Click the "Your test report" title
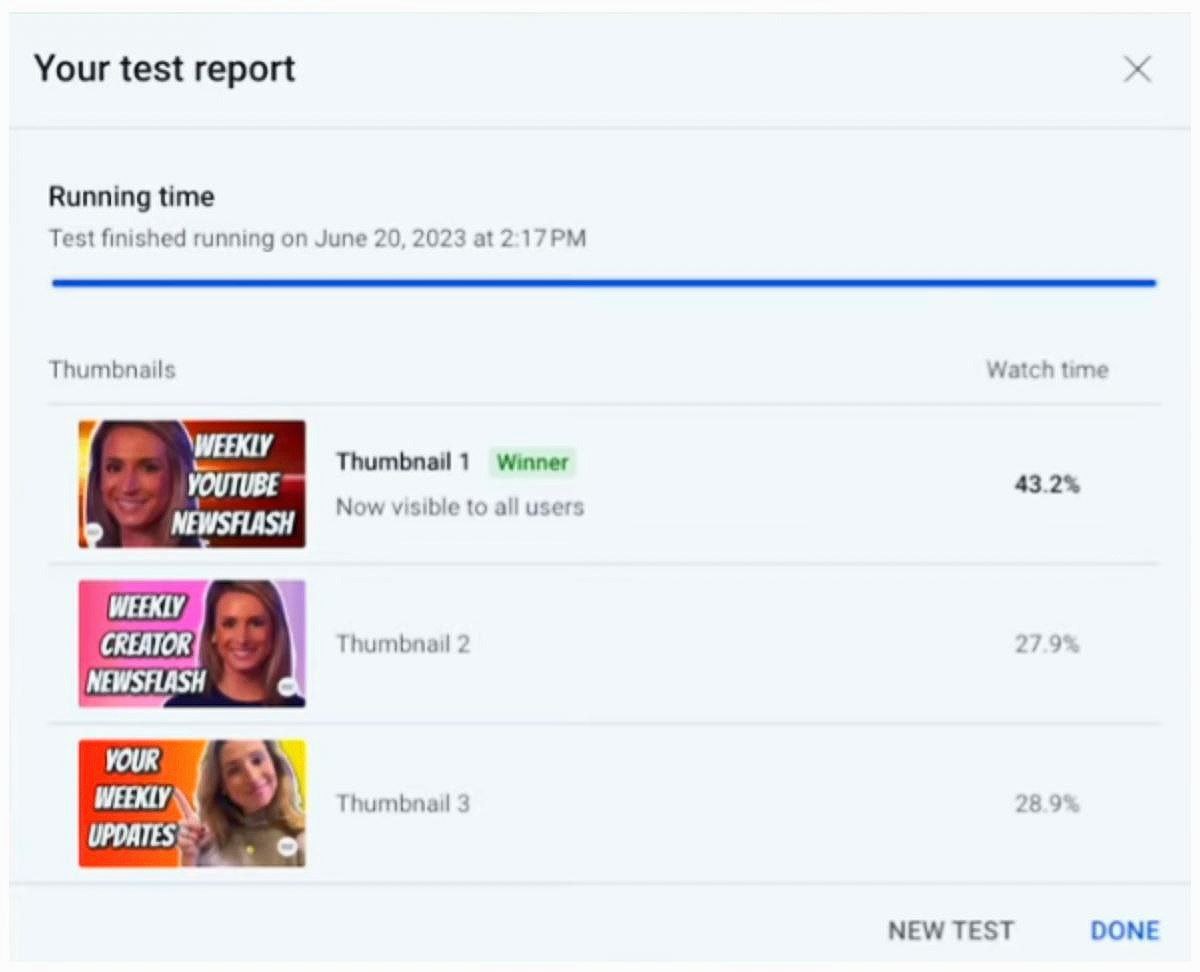 [165, 69]
